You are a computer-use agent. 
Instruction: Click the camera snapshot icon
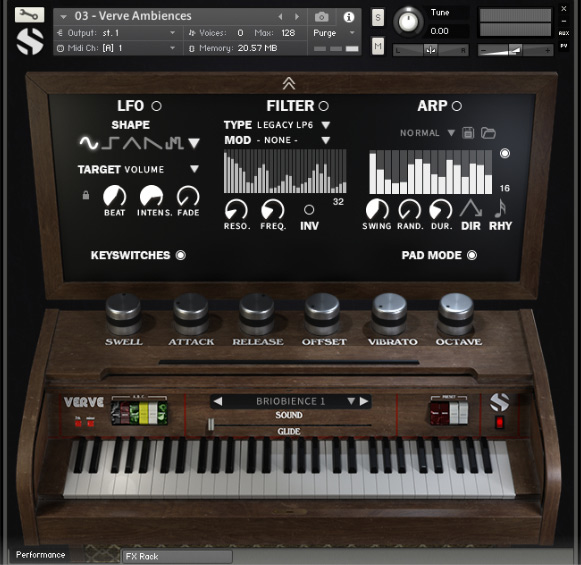pyautogui.click(x=321, y=17)
